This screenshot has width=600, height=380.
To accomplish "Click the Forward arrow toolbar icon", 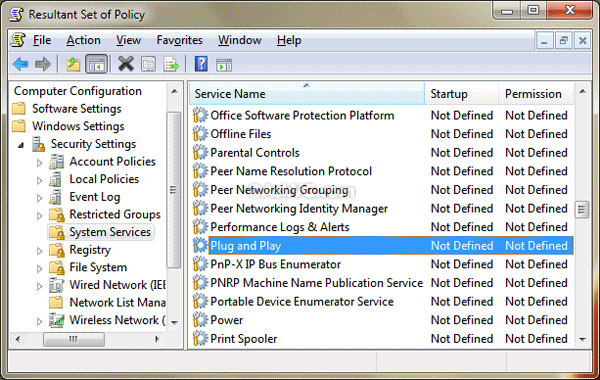I will pos(42,64).
